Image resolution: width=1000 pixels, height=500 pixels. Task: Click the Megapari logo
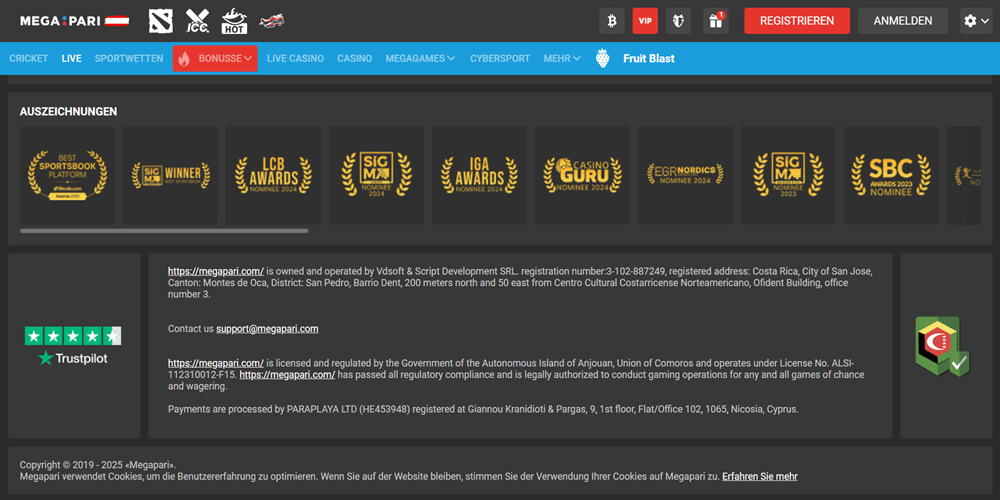pos(75,21)
